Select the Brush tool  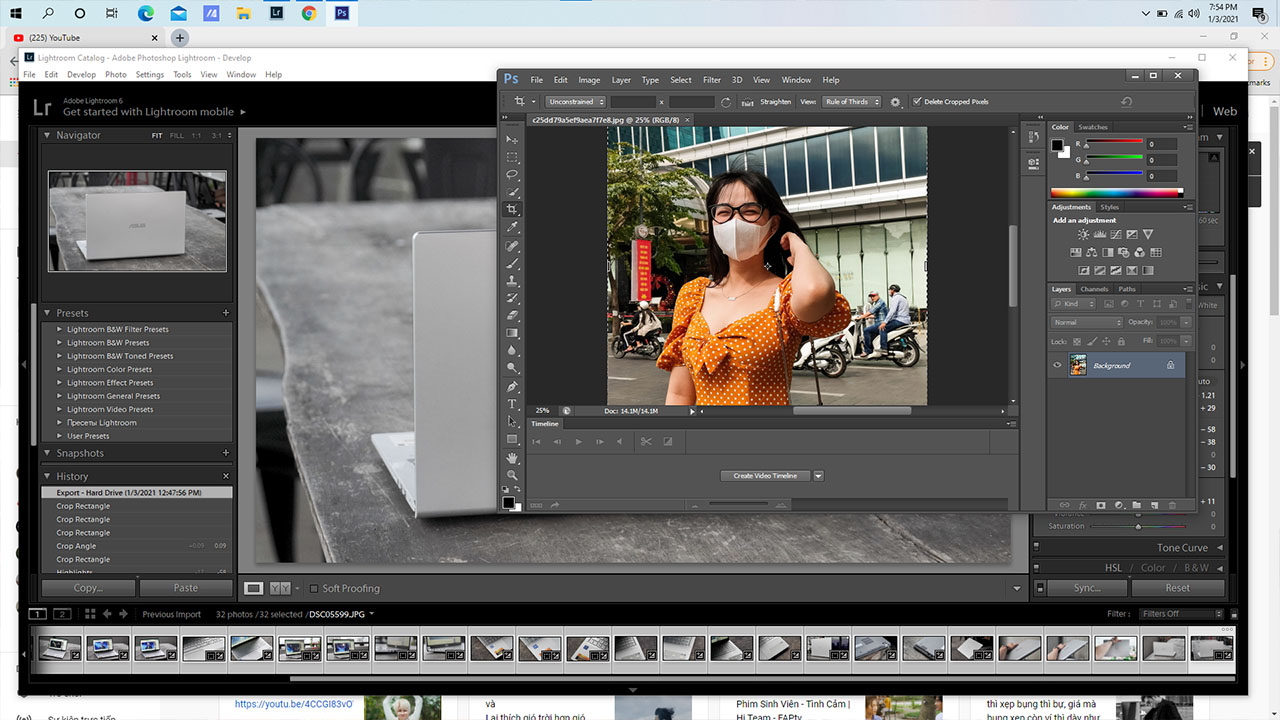pyautogui.click(x=512, y=263)
